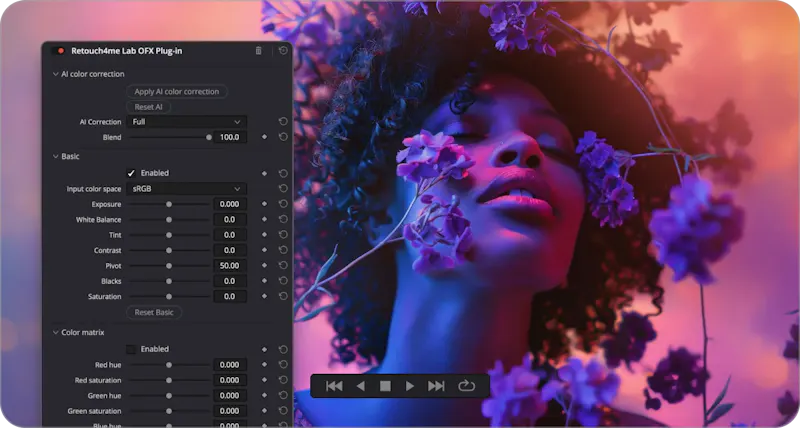Adjust the Saturation slider
Image resolution: width=800 pixels, height=428 pixels.
point(169,296)
